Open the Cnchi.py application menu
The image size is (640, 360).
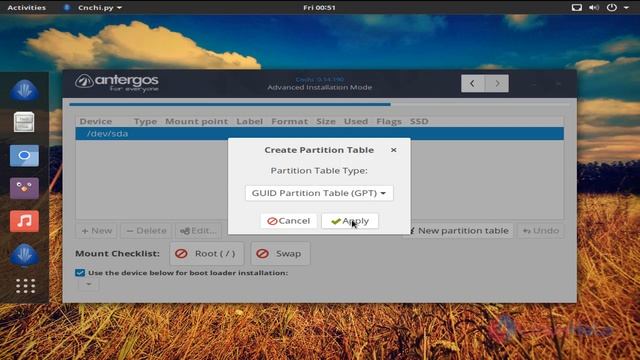click(x=100, y=7)
